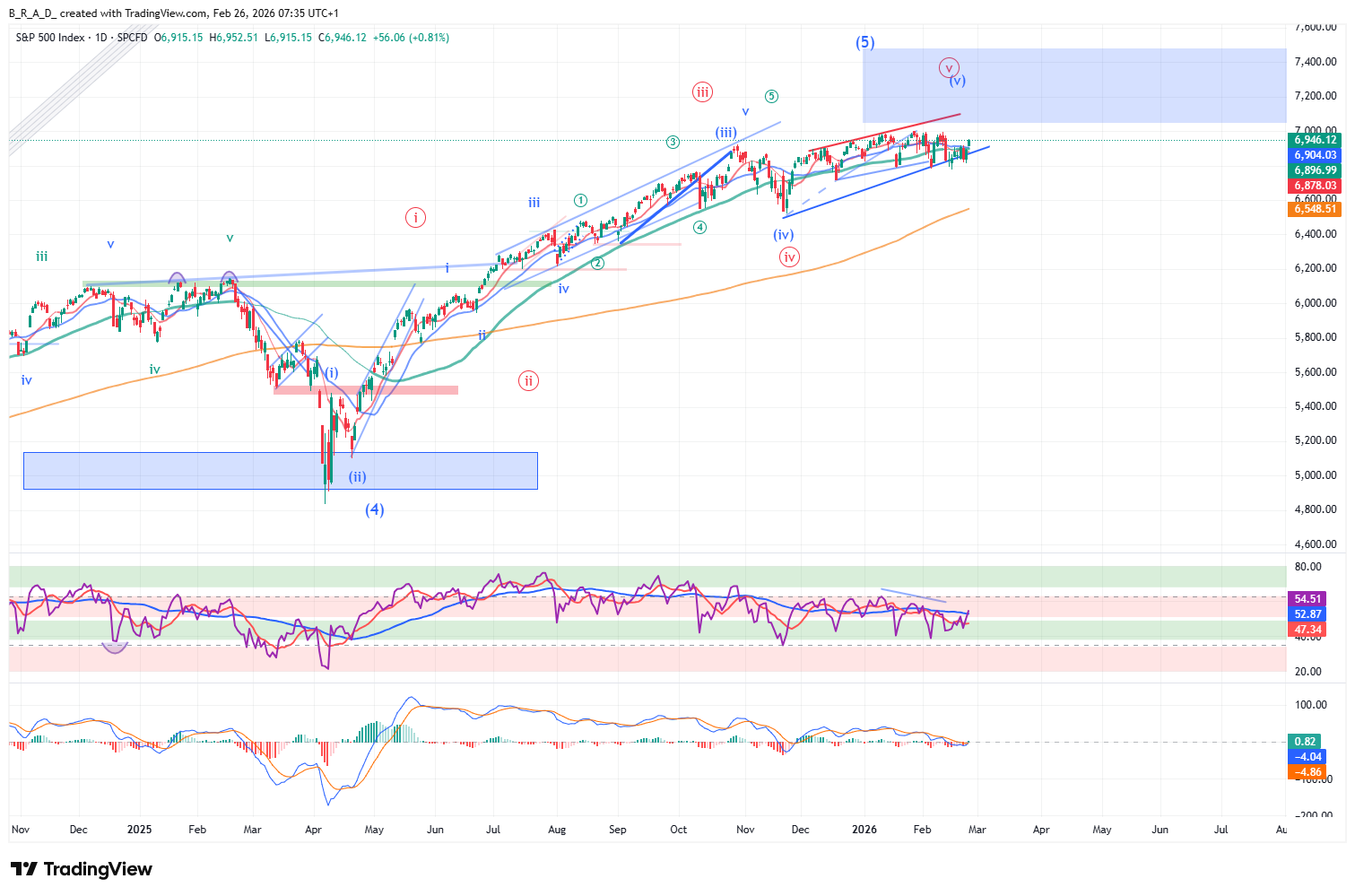
Task: Click the red circled i wave marker
Action: coord(414,217)
